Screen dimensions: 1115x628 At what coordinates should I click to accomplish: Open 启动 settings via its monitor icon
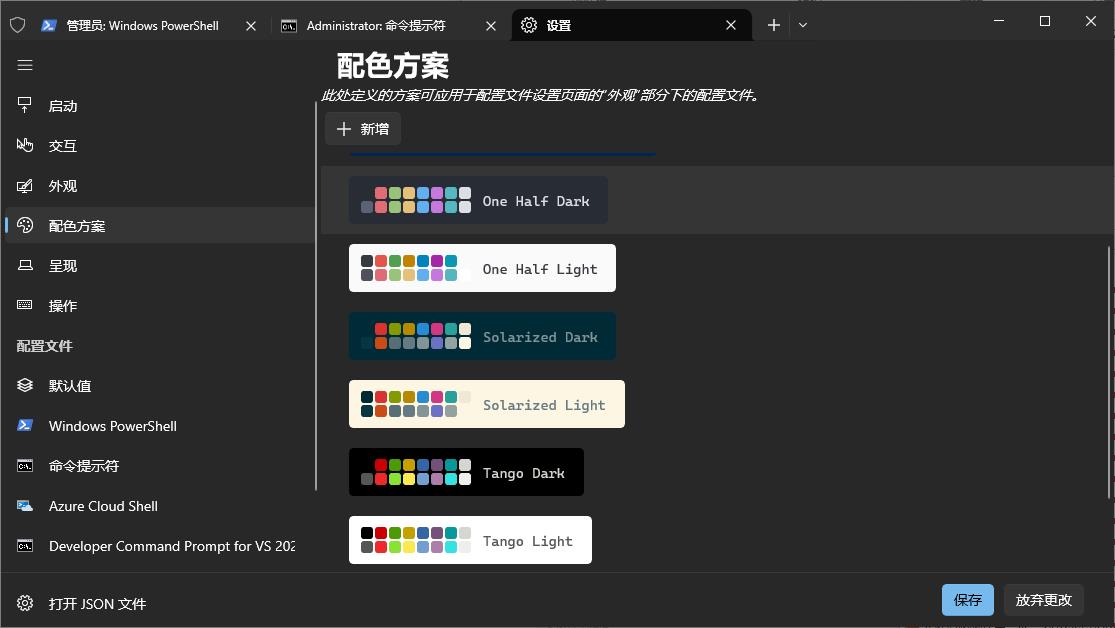[x=24, y=105]
